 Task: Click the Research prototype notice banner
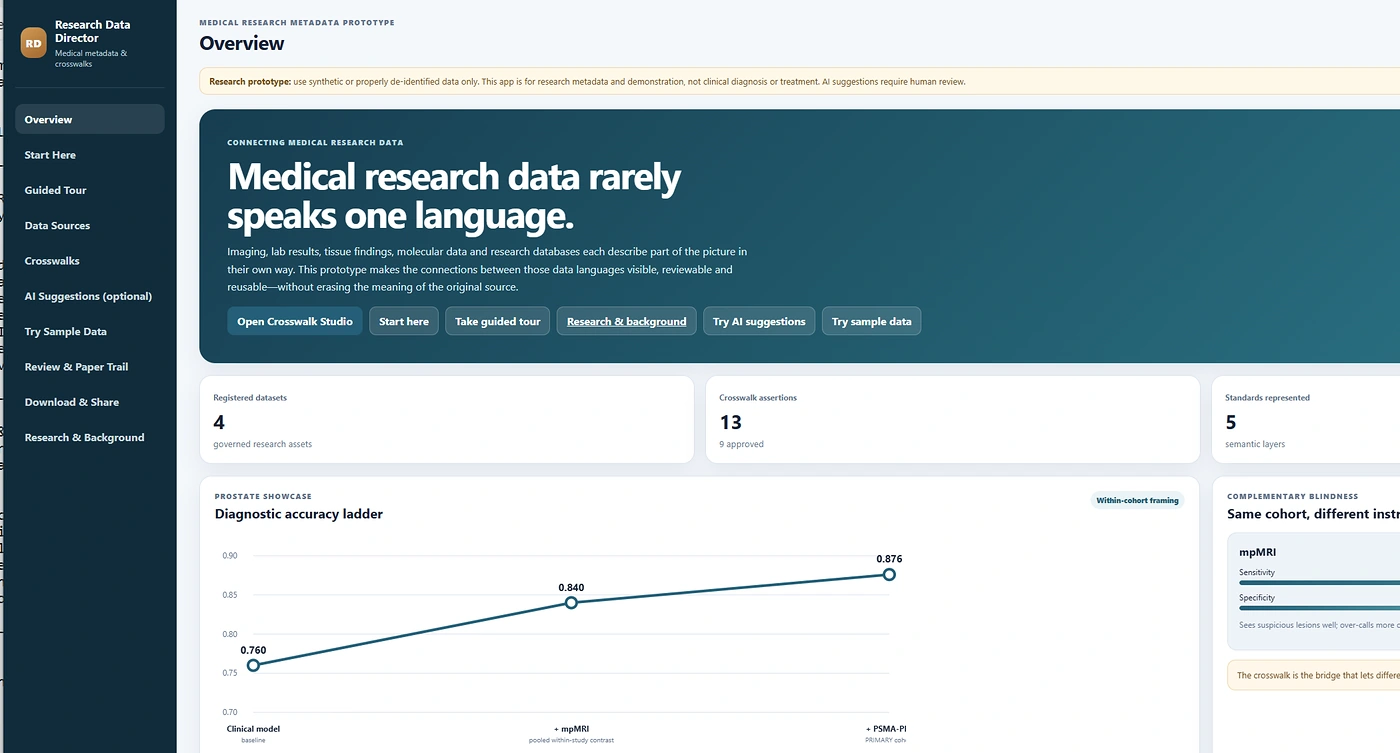(800, 82)
